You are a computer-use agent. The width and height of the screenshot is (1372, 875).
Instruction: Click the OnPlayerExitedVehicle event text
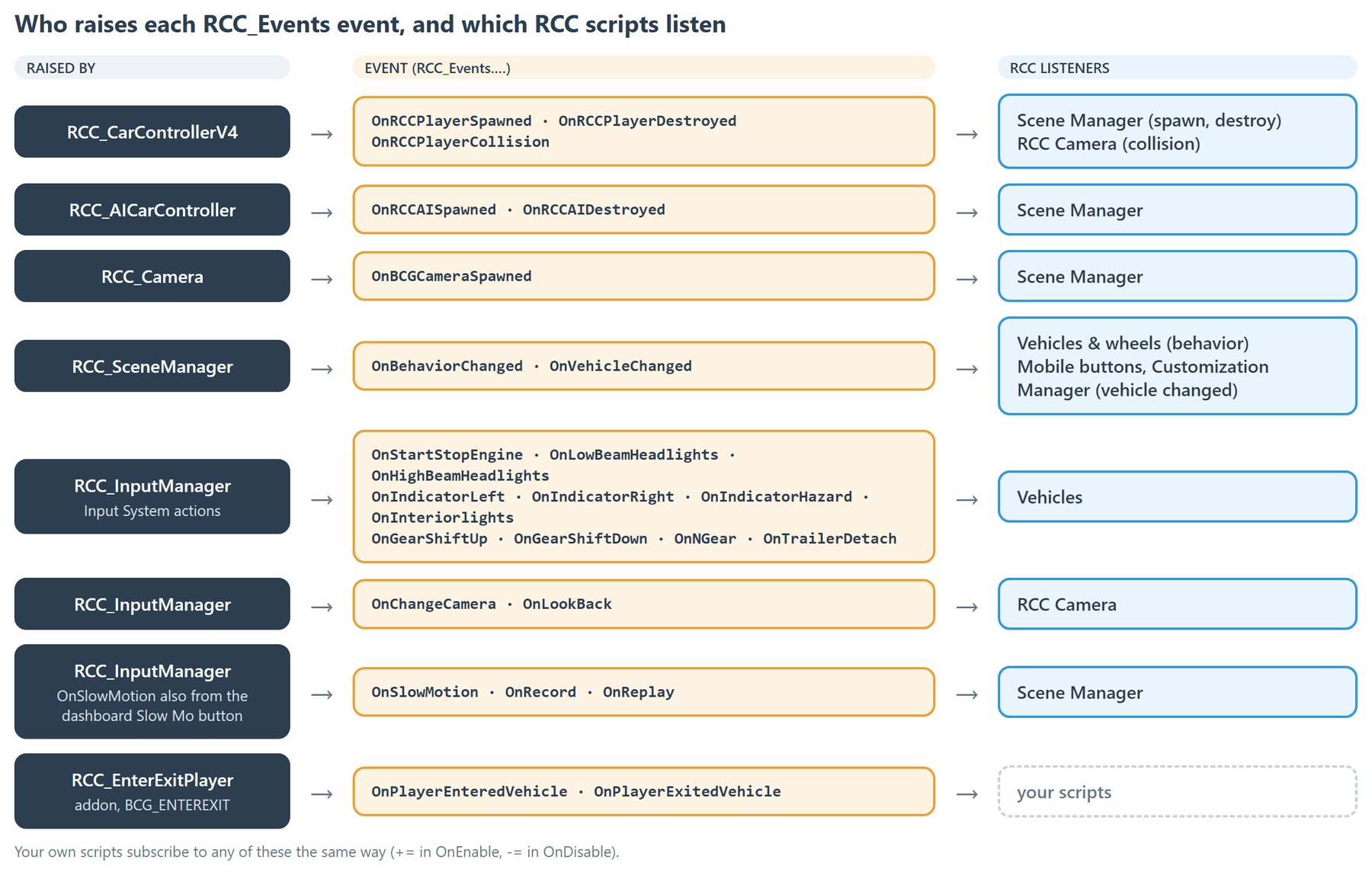click(x=688, y=791)
